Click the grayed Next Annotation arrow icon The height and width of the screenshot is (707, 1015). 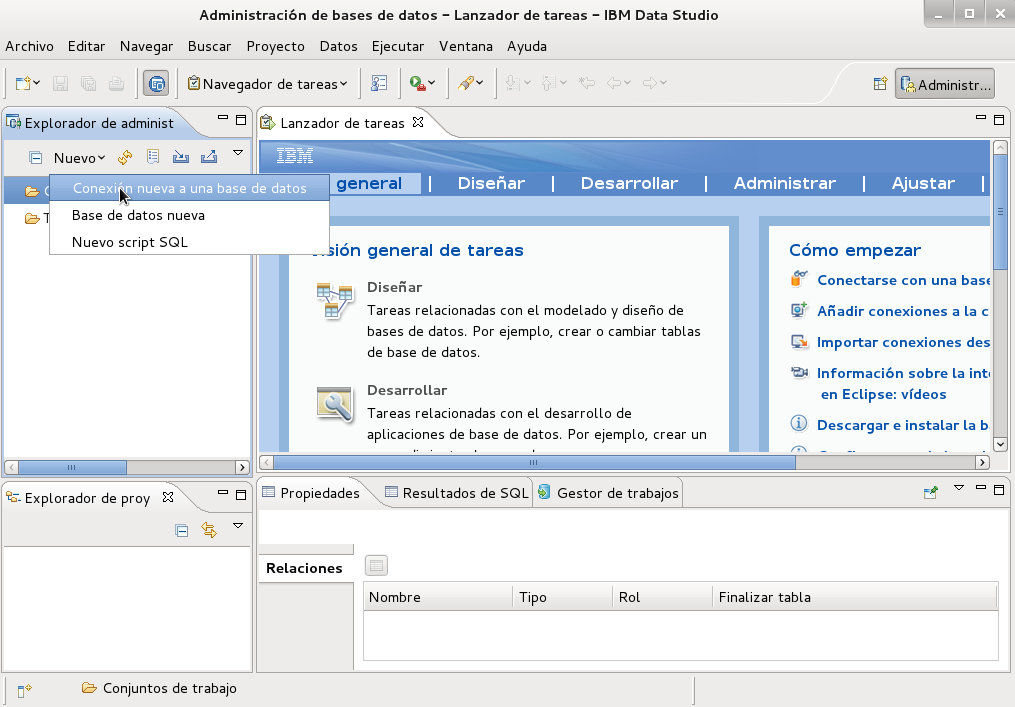coord(511,83)
